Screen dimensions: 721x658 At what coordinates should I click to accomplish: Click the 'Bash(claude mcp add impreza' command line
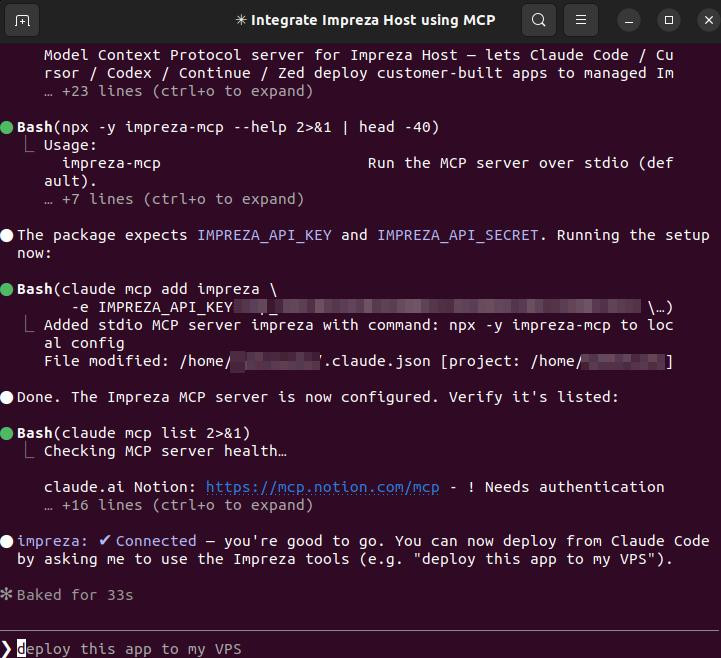[147, 289]
